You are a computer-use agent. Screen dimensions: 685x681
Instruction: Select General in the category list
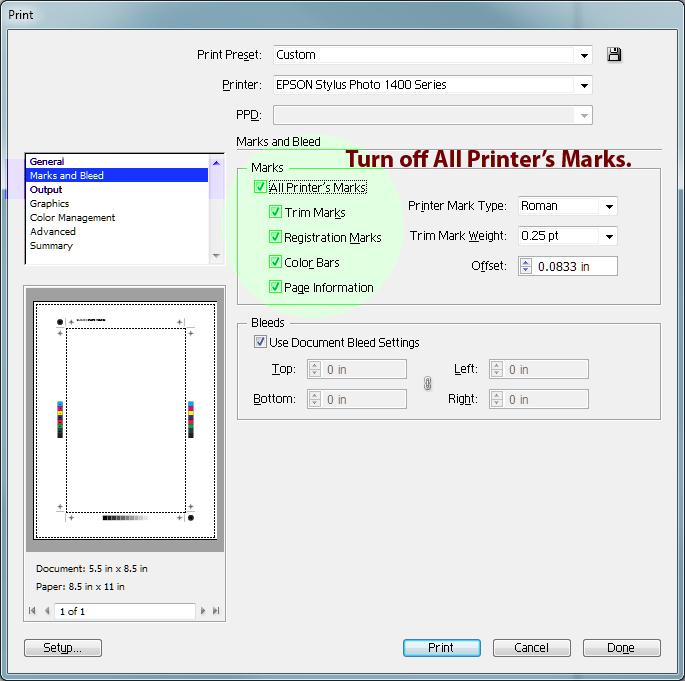[117, 162]
